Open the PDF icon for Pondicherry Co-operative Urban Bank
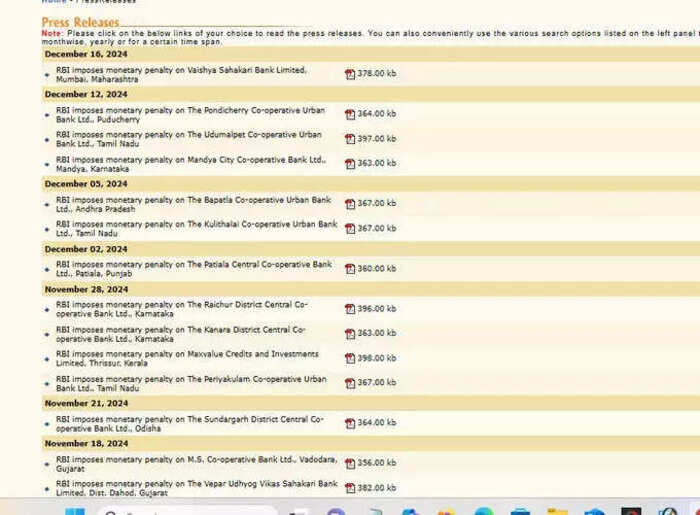Image resolution: width=700 pixels, height=515 pixels. tap(350, 114)
